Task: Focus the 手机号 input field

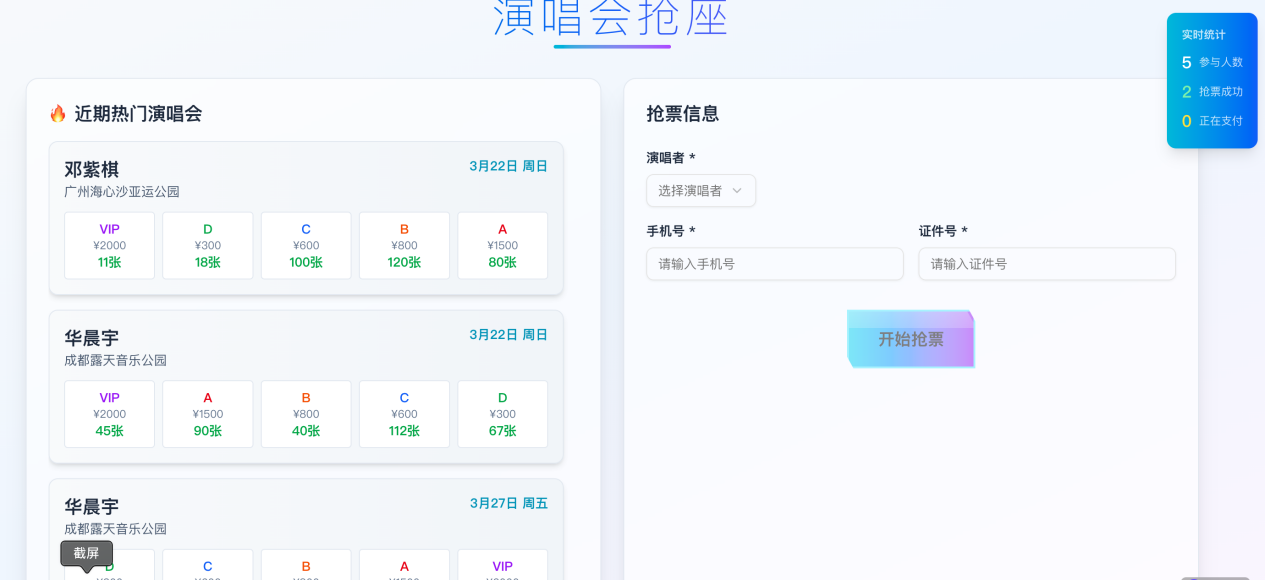Action: pos(774,264)
